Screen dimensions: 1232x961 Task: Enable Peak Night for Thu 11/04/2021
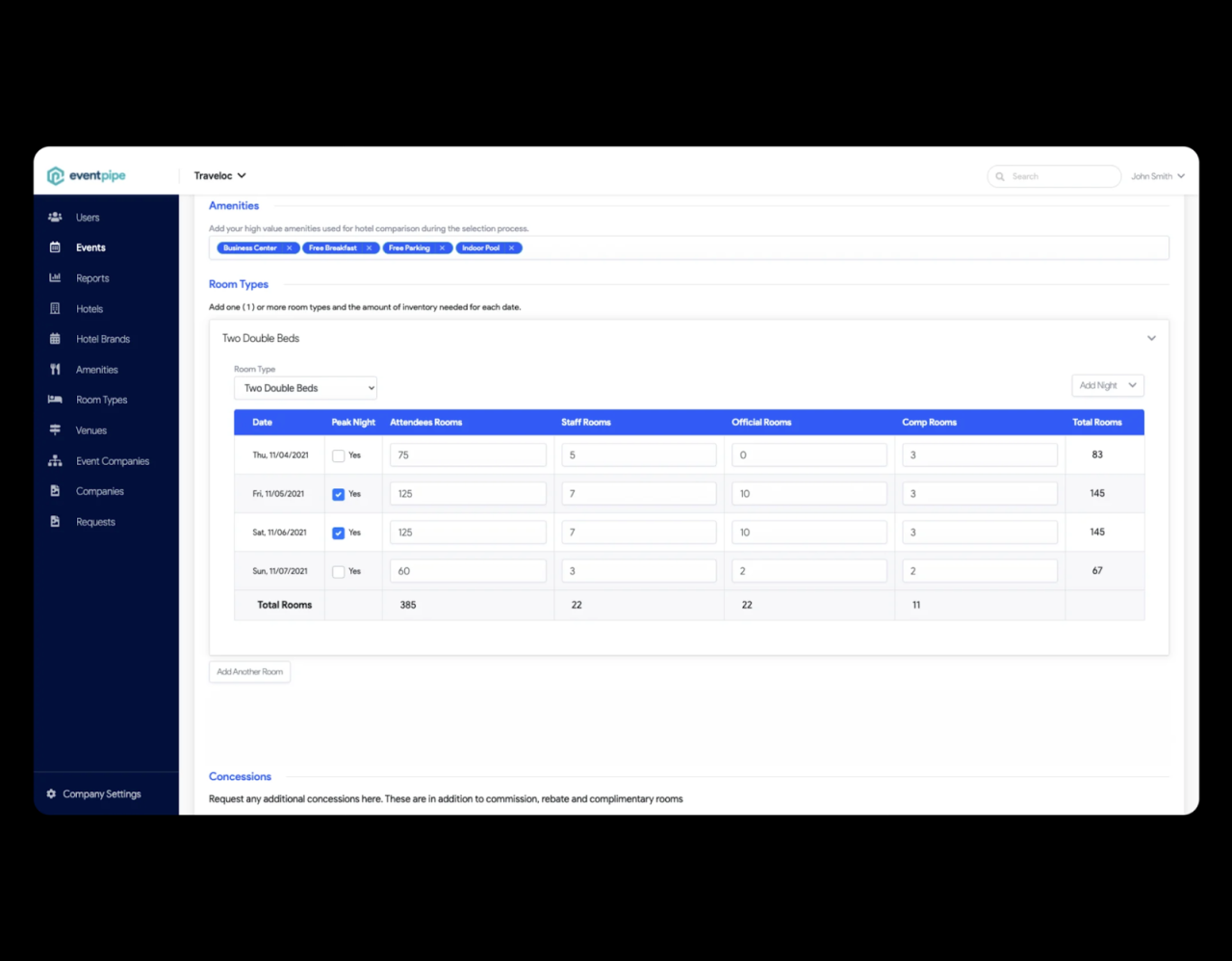(x=339, y=455)
